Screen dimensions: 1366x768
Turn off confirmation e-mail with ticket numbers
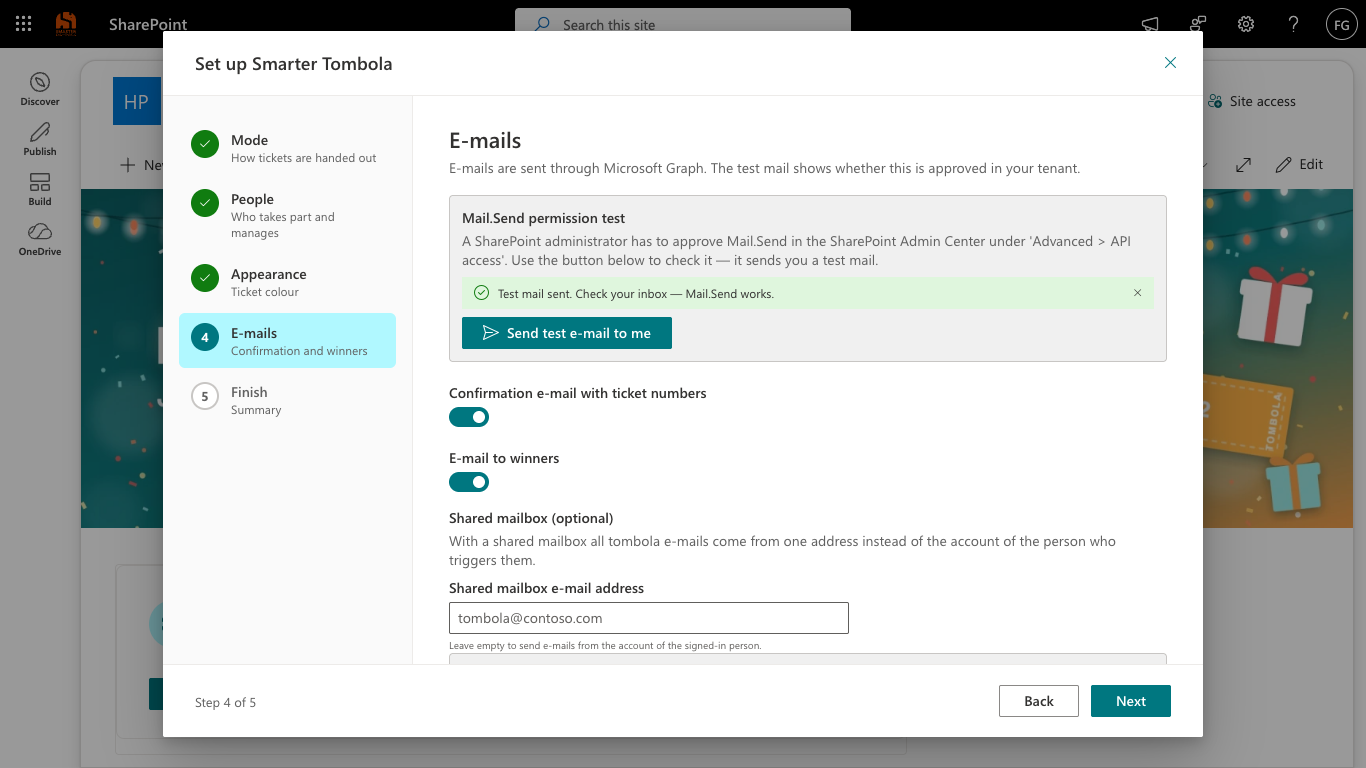pos(469,417)
